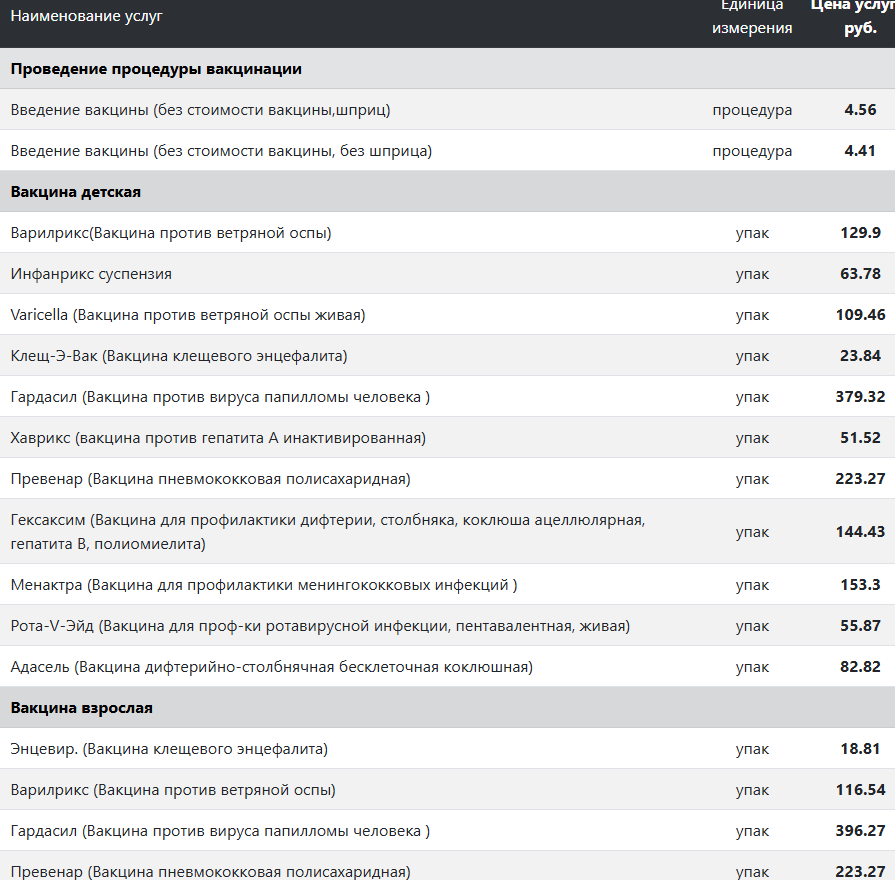Screen dimensions: 895x880
Task: Click "упак" in the Инфанрикс row
Action: [x=752, y=275]
